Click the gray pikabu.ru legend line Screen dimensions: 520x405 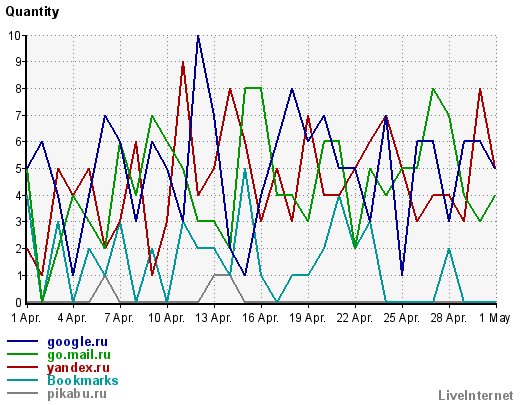pyautogui.click(x=22, y=393)
